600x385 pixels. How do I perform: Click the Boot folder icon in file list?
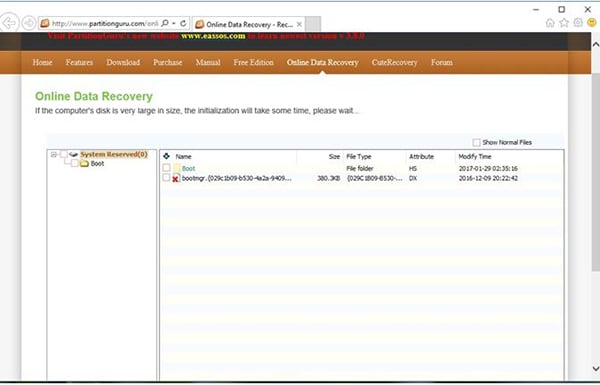pos(176,168)
